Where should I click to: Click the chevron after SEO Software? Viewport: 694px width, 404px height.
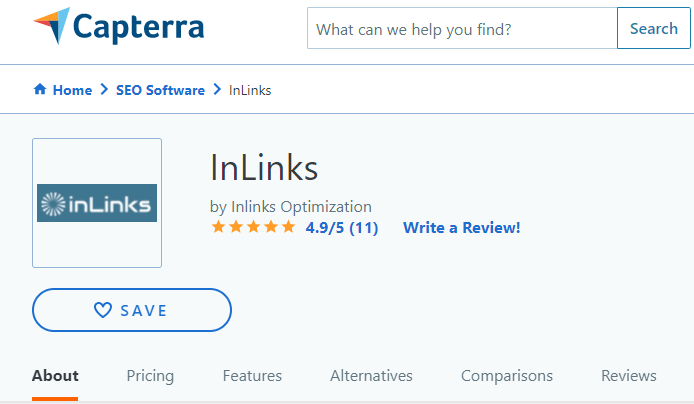click(217, 89)
